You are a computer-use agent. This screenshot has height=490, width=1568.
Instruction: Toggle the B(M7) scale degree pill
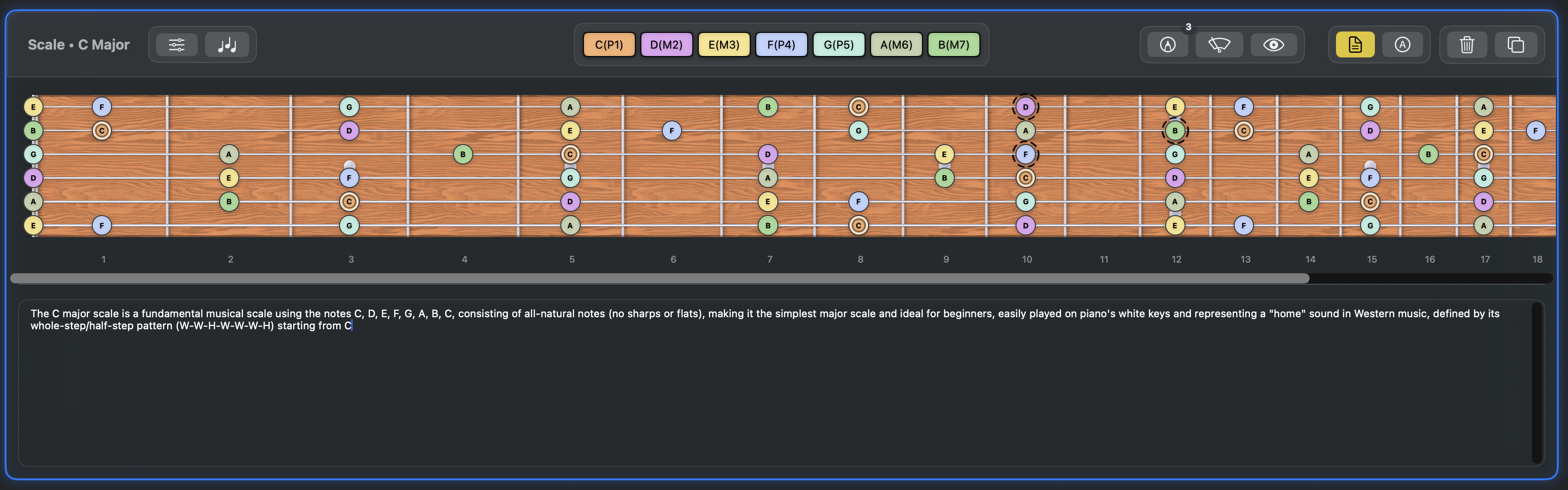pyautogui.click(x=953, y=44)
